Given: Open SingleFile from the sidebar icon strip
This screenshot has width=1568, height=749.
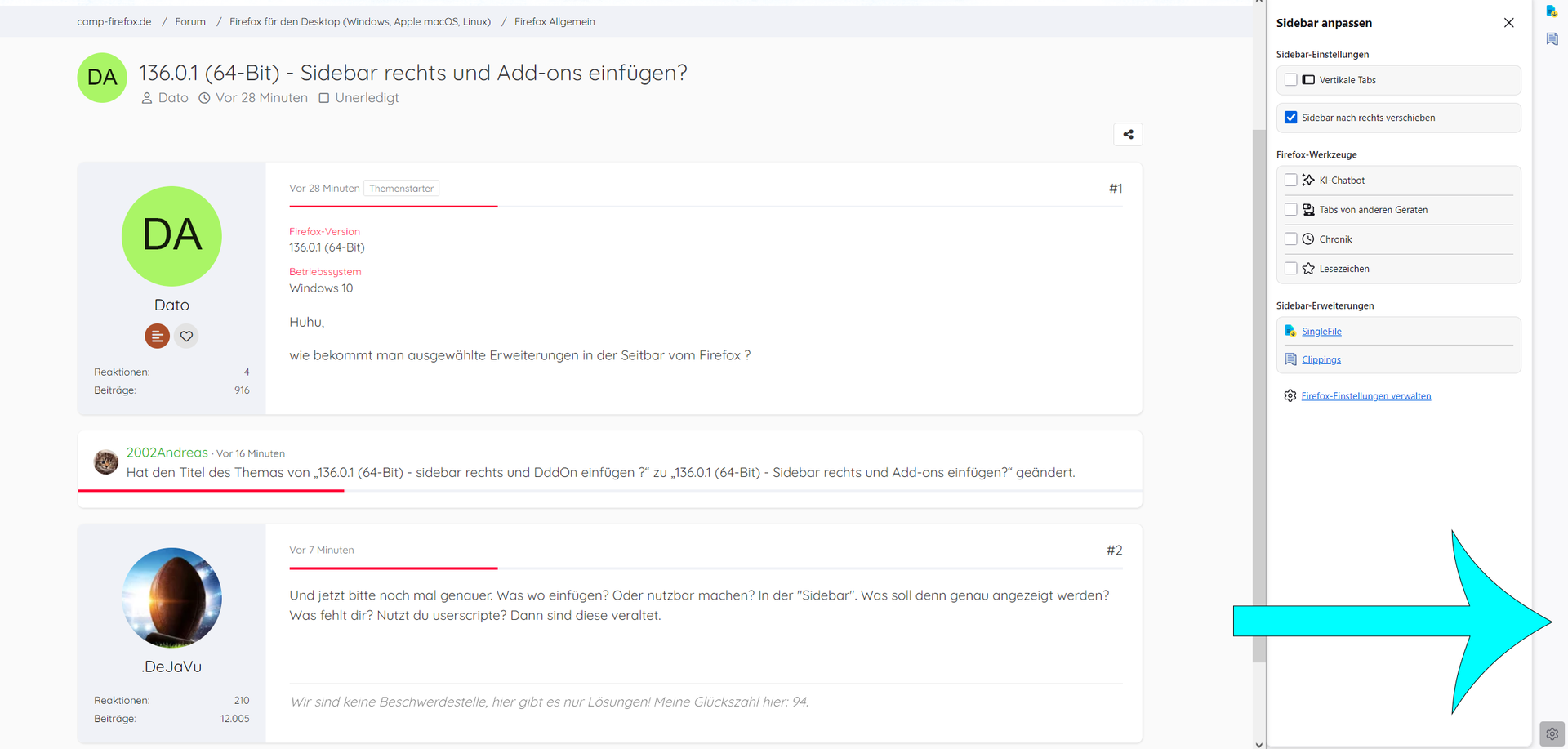Looking at the screenshot, I should click(1552, 11).
